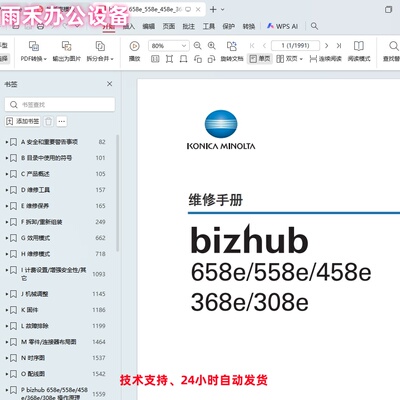This screenshot has height=400, width=400.
Task: Jump to the last page
Action: click(x=339, y=46)
